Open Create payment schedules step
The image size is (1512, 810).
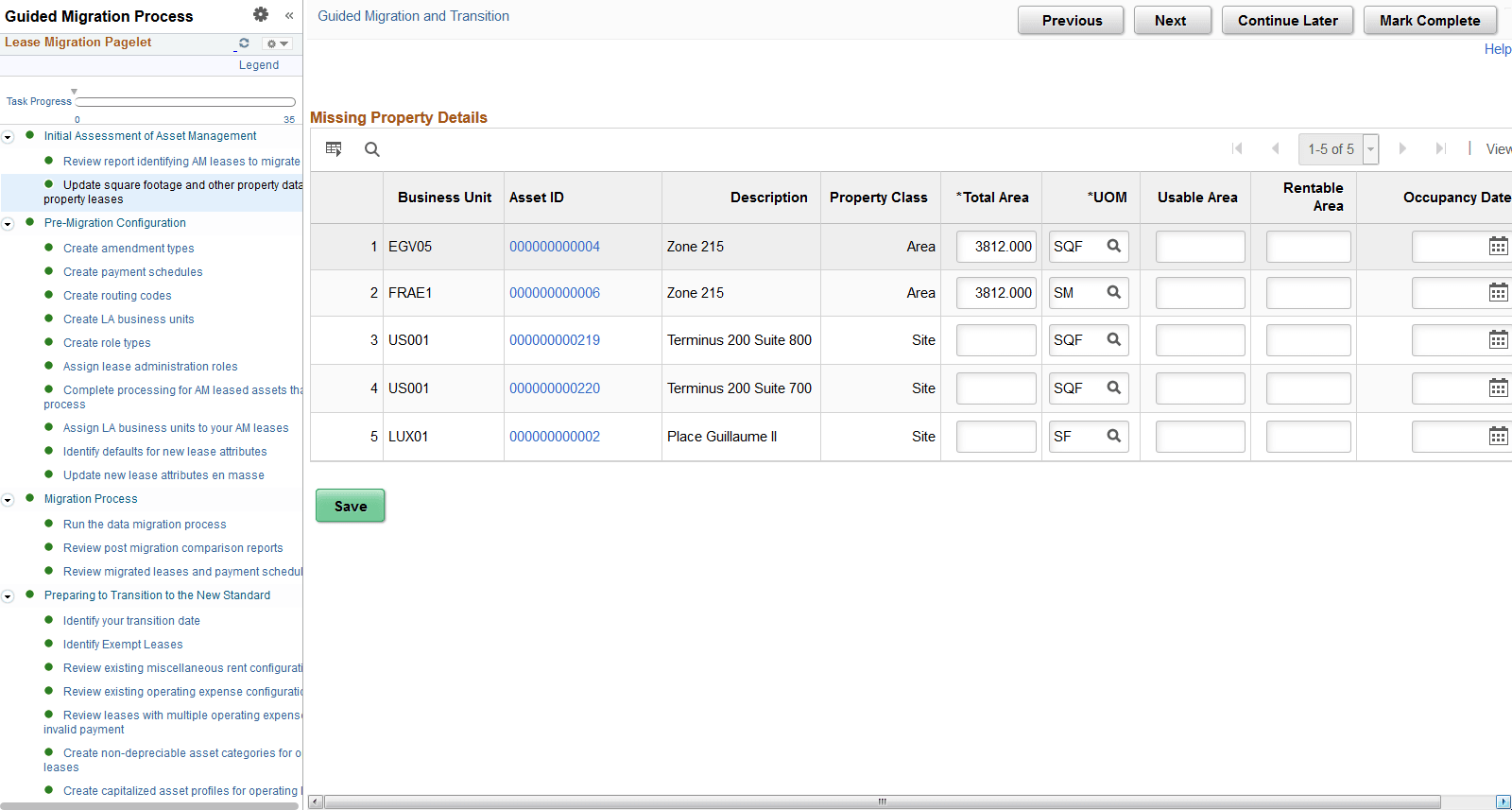(133, 272)
